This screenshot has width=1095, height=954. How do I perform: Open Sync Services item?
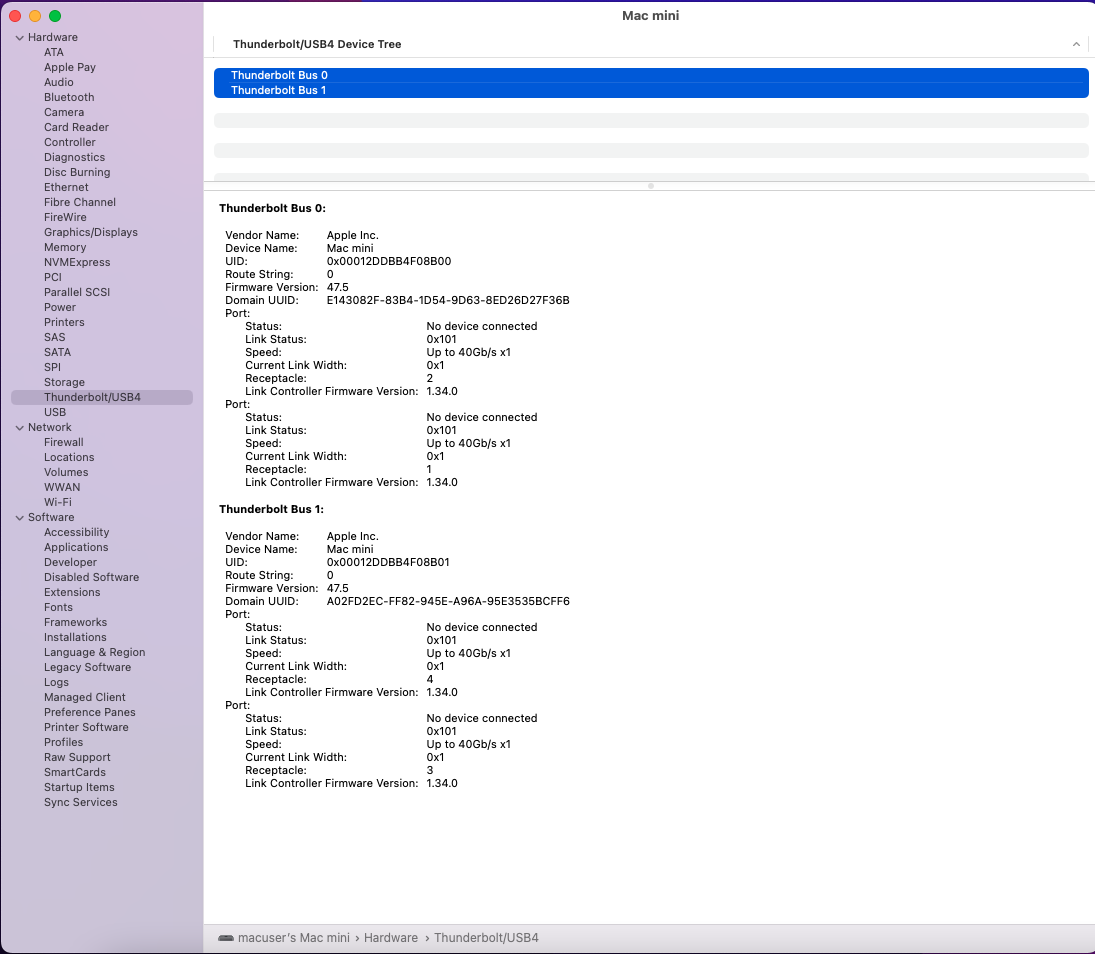[80, 803]
